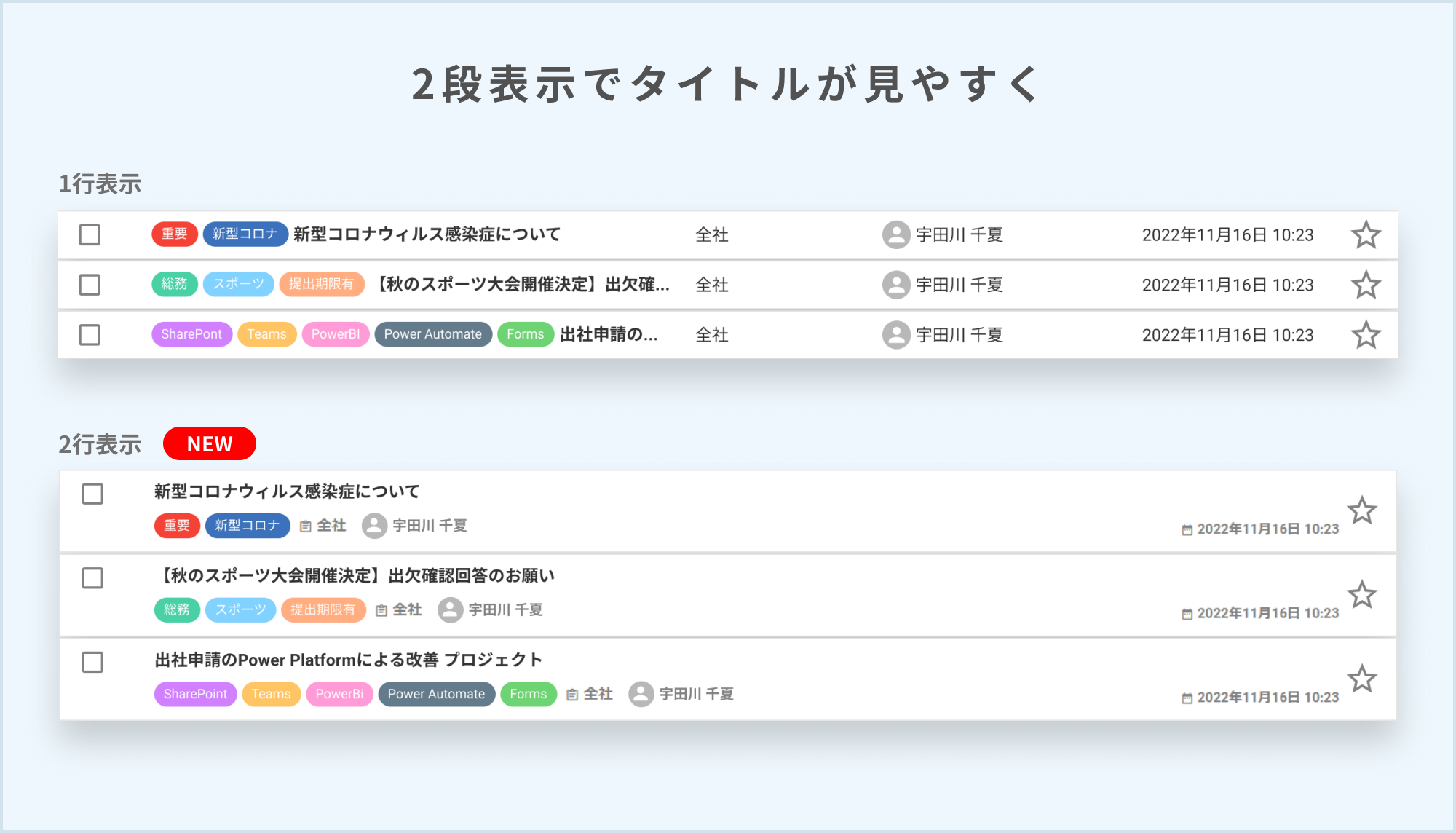Click the 新型コロナ tag in the 1行表示 list
This screenshot has width=1456, height=833.
click(245, 234)
